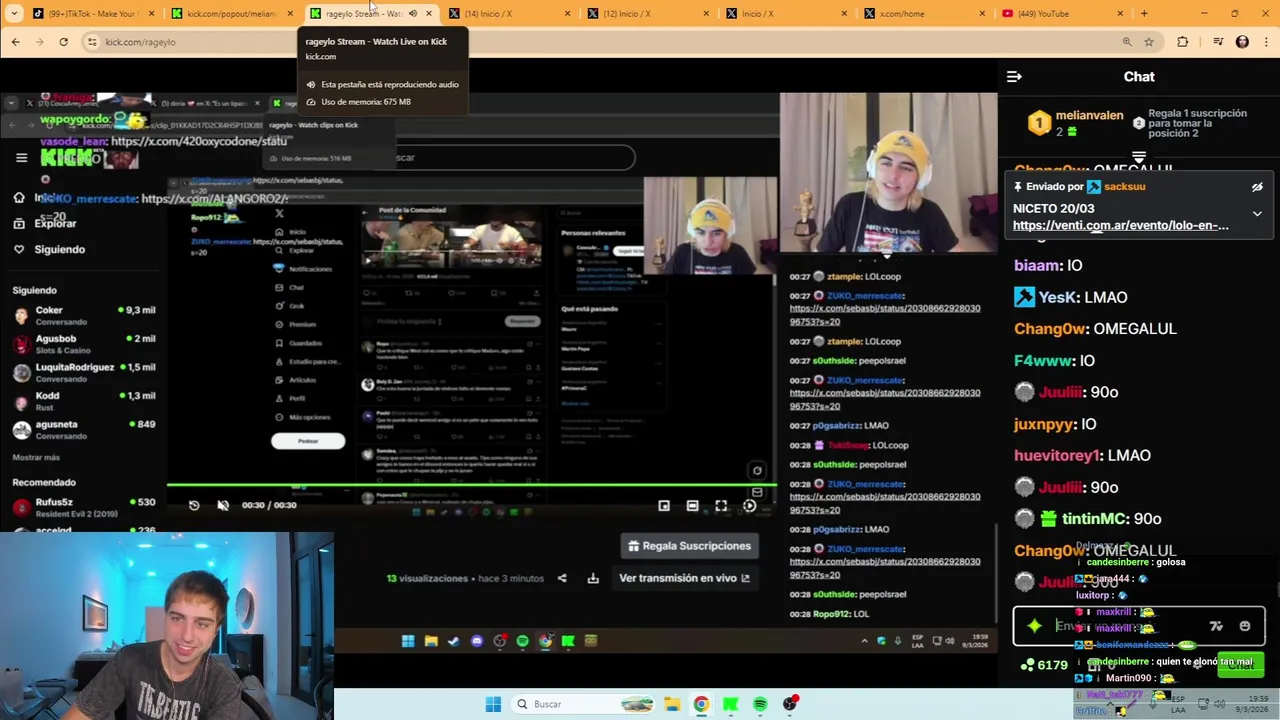Toggle mini-player mode in clip controls
The image size is (1280, 720).
[x=664, y=506]
